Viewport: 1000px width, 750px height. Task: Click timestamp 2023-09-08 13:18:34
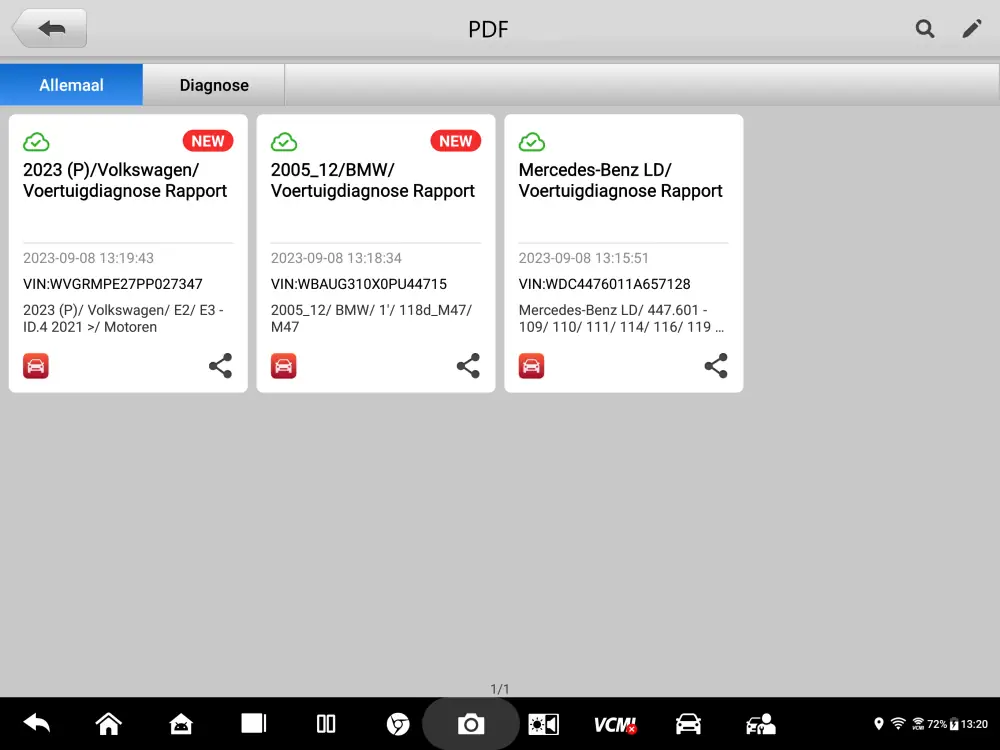pos(336,258)
